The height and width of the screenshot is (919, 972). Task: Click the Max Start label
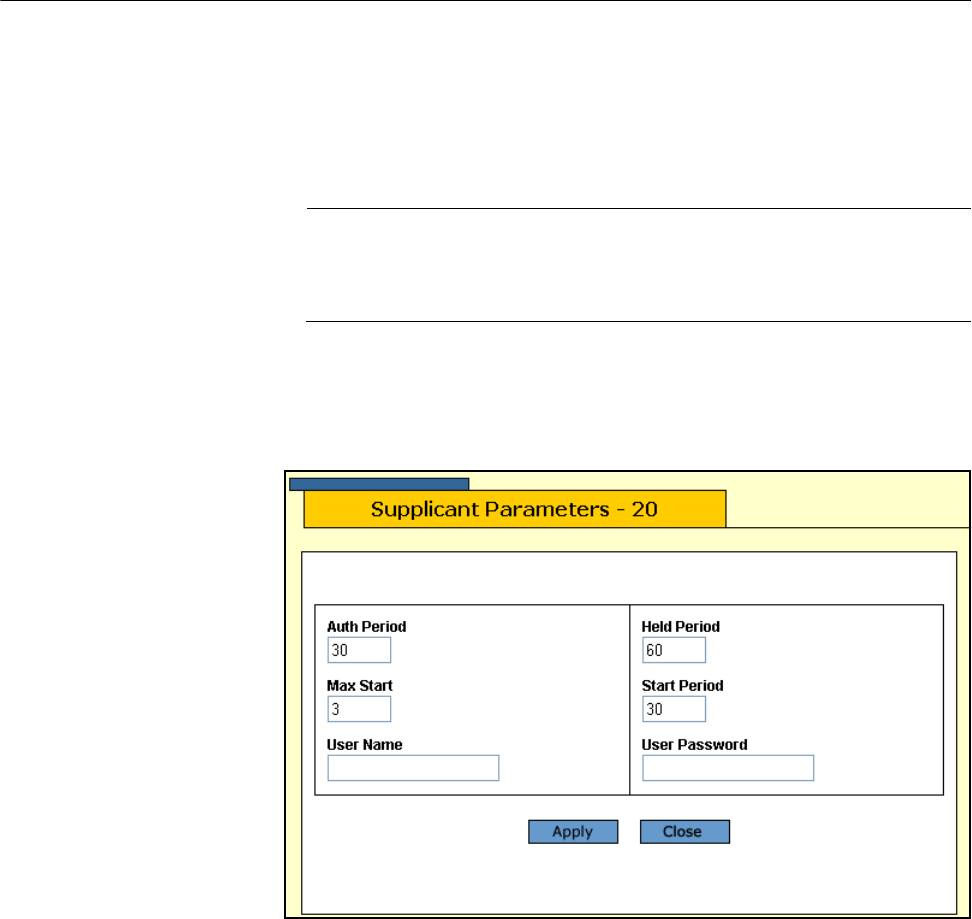[x=360, y=685]
